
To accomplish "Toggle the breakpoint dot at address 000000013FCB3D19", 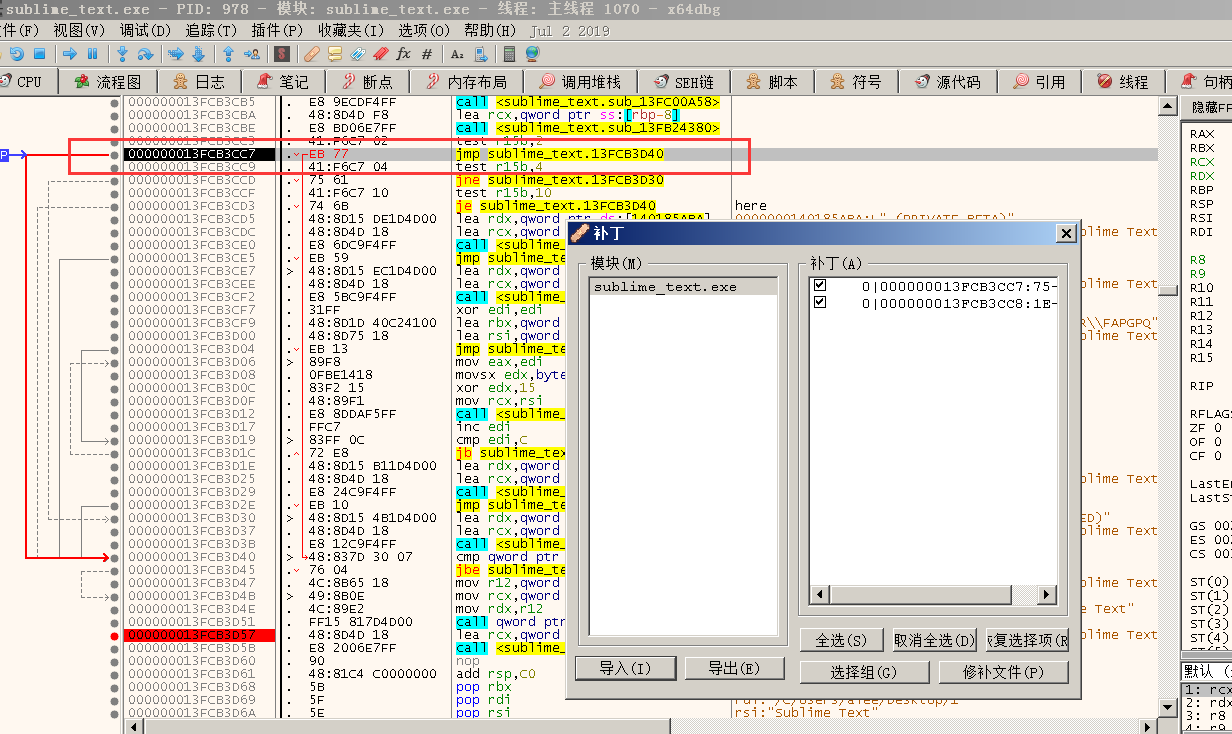I will [115, 440].
